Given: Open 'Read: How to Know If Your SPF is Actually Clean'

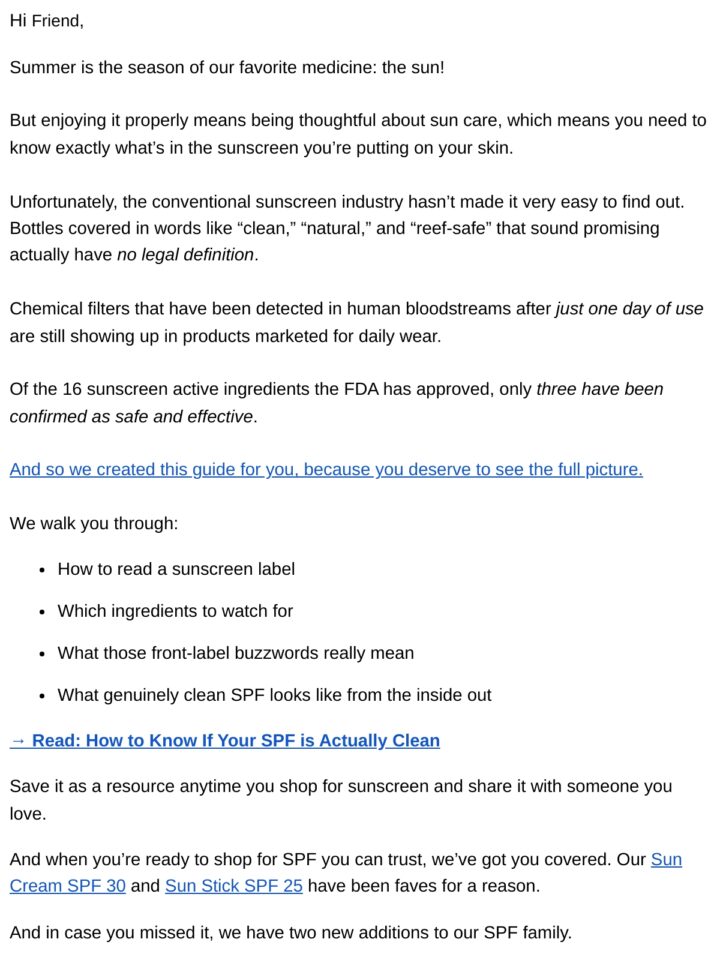Looking at the screenshot, I should point(225,741).
